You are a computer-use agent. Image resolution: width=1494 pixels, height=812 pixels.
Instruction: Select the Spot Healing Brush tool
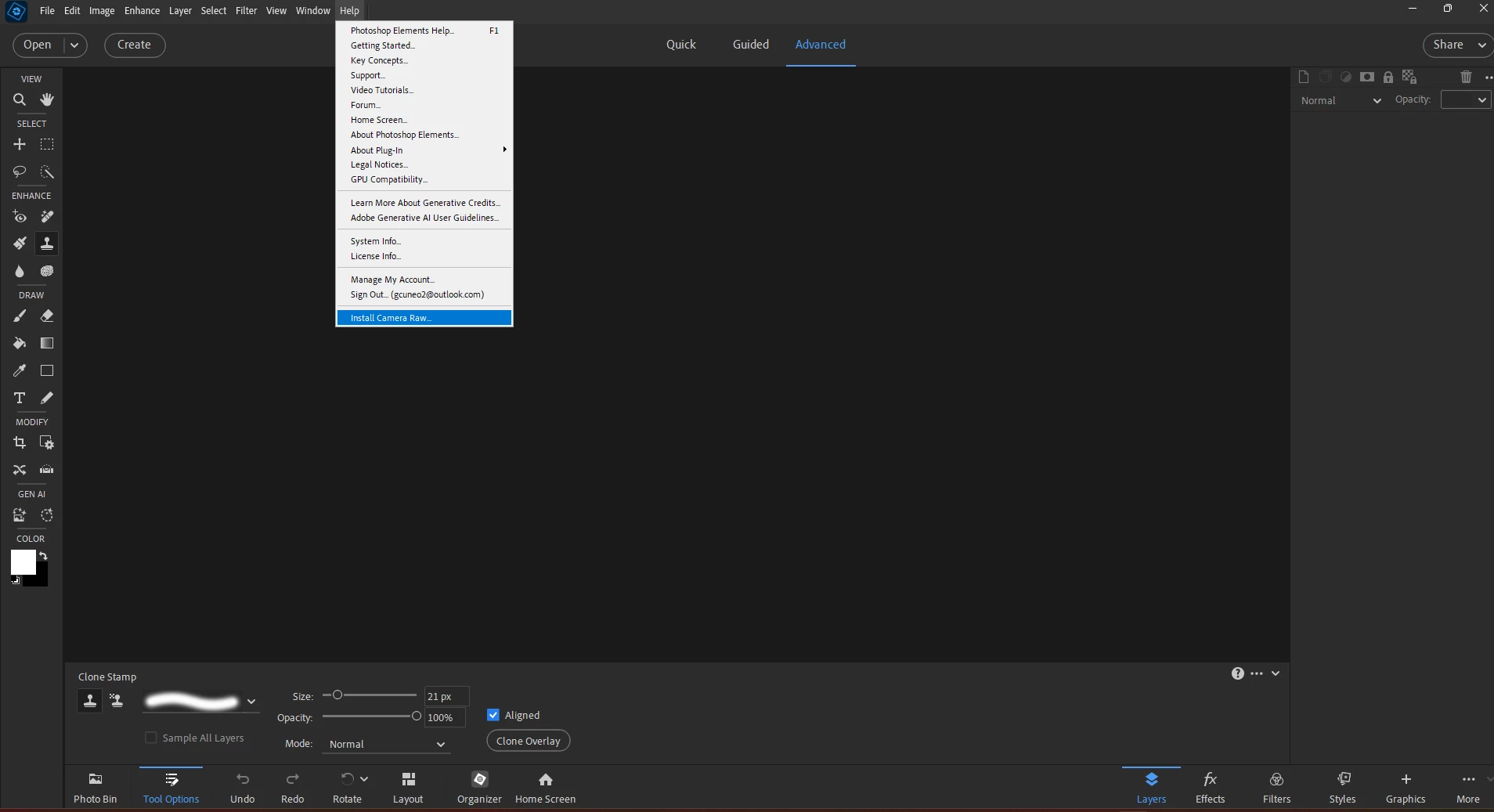47,217
